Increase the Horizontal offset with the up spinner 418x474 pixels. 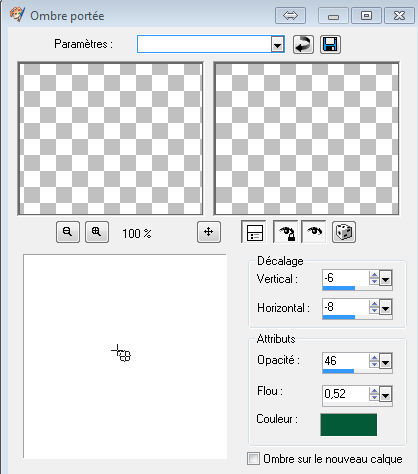[374, 304]
